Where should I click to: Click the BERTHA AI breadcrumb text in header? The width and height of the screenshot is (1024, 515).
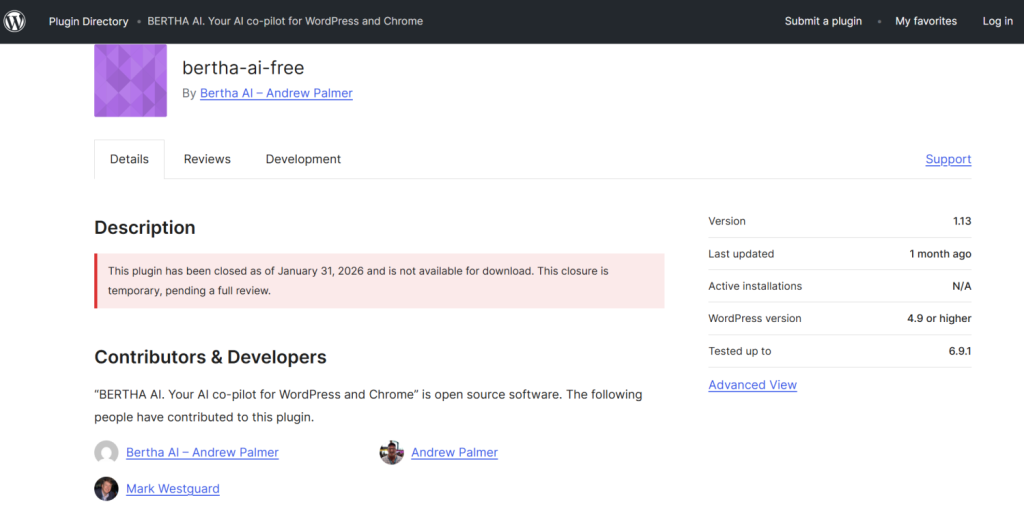tap(286, 21)
